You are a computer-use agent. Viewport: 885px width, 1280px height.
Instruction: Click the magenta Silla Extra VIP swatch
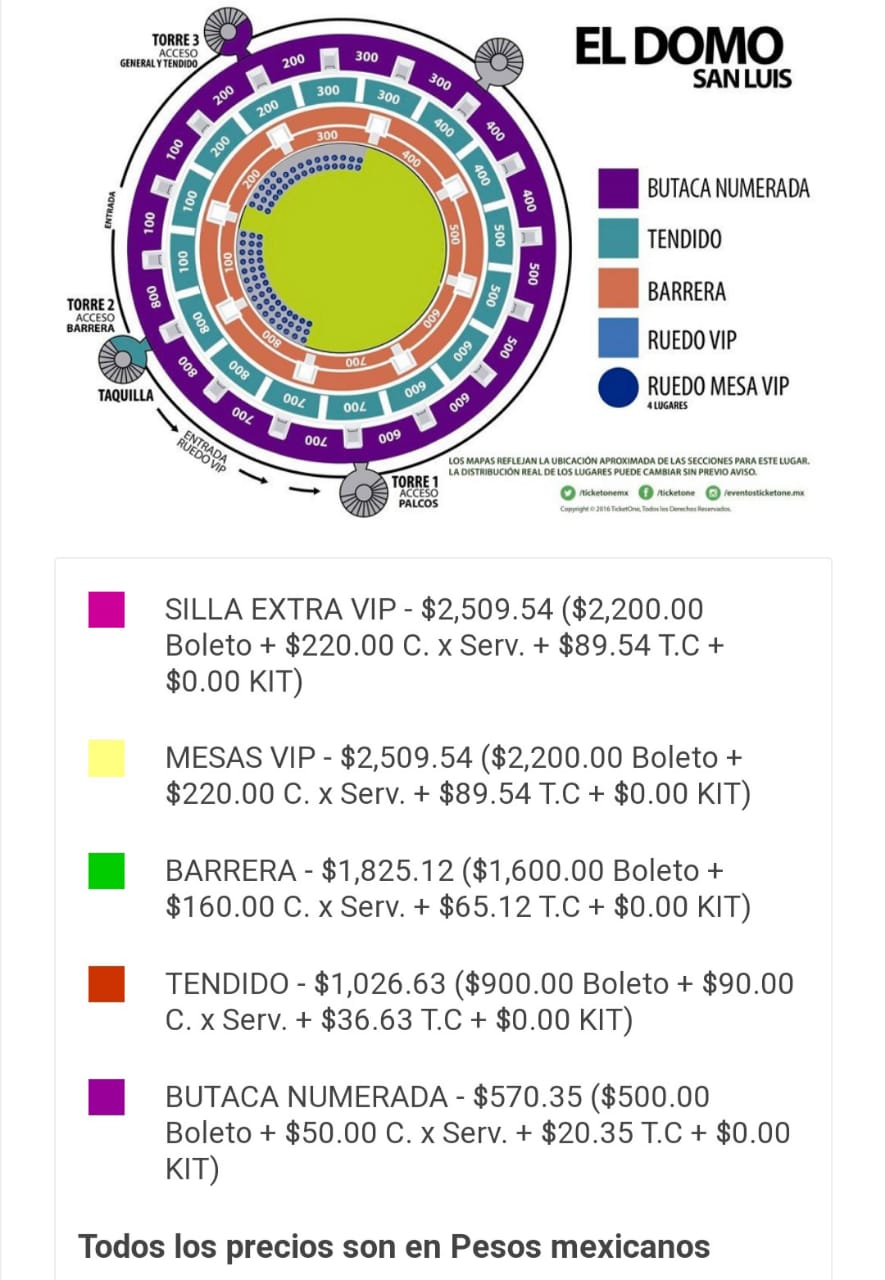(x=106, y=609)
